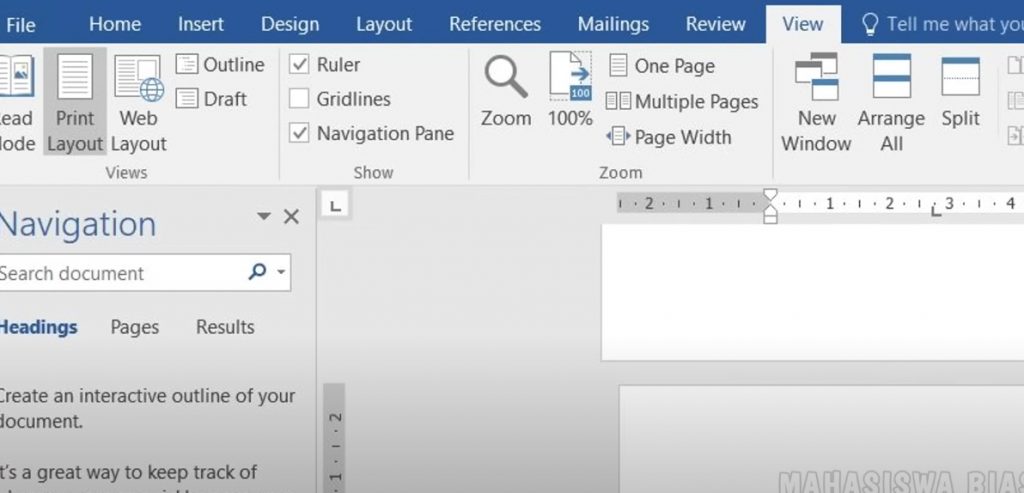Open the Zoom dialog magnifier
Screen dimensions: 1024x493
click(x=506, y=91)
